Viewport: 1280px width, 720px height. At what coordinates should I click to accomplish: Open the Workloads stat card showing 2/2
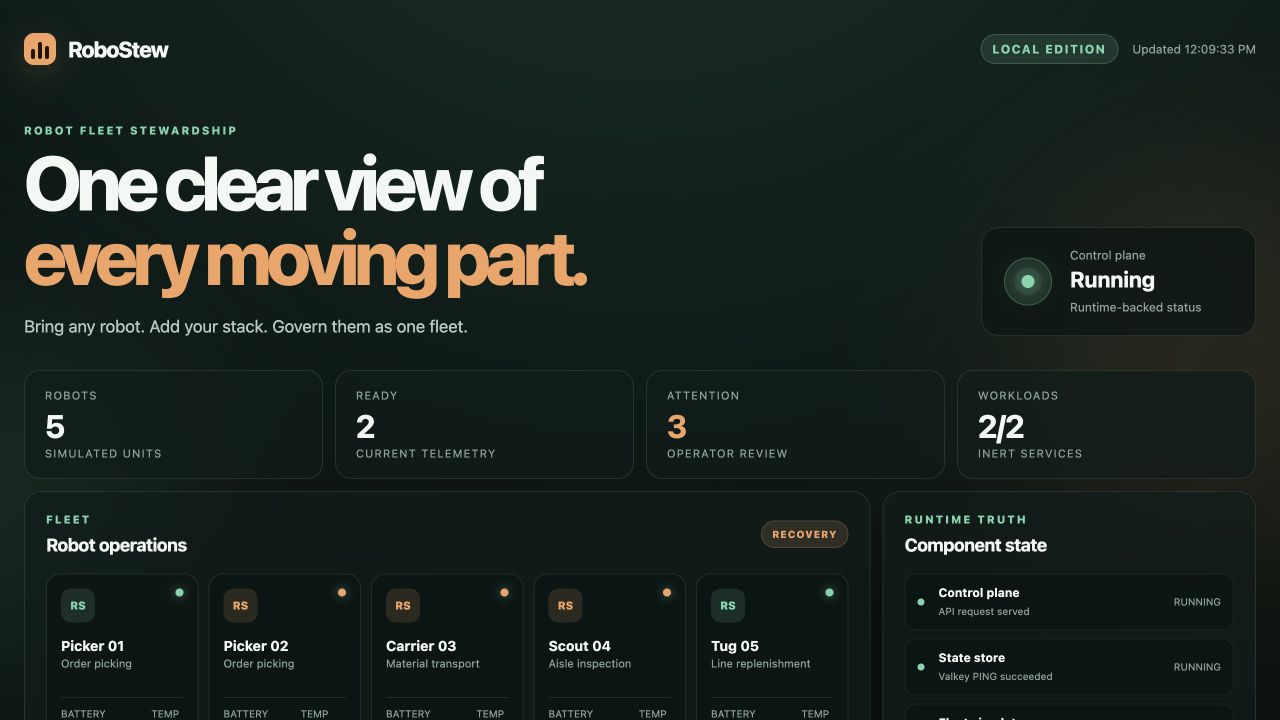pyautogui.click(x=1106, y=425)
